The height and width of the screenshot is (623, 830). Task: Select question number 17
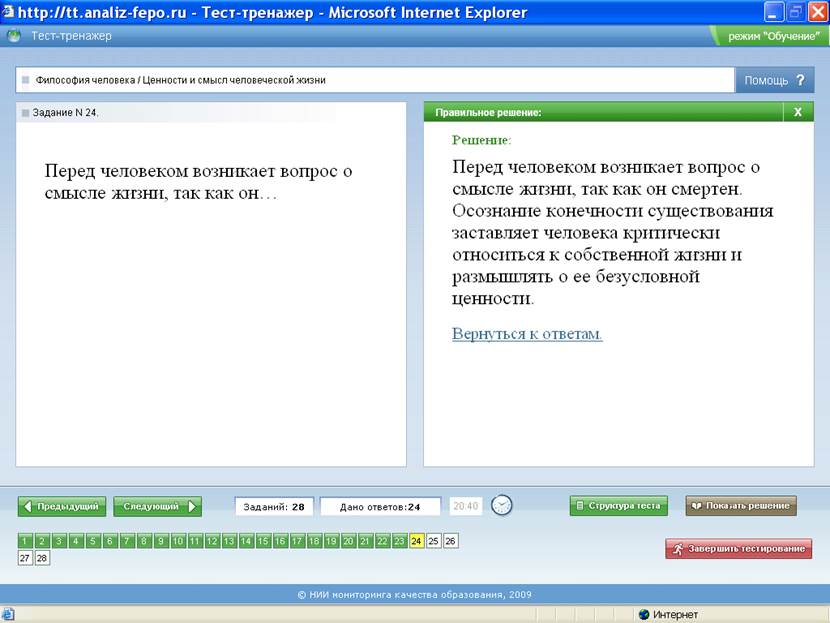297,541
